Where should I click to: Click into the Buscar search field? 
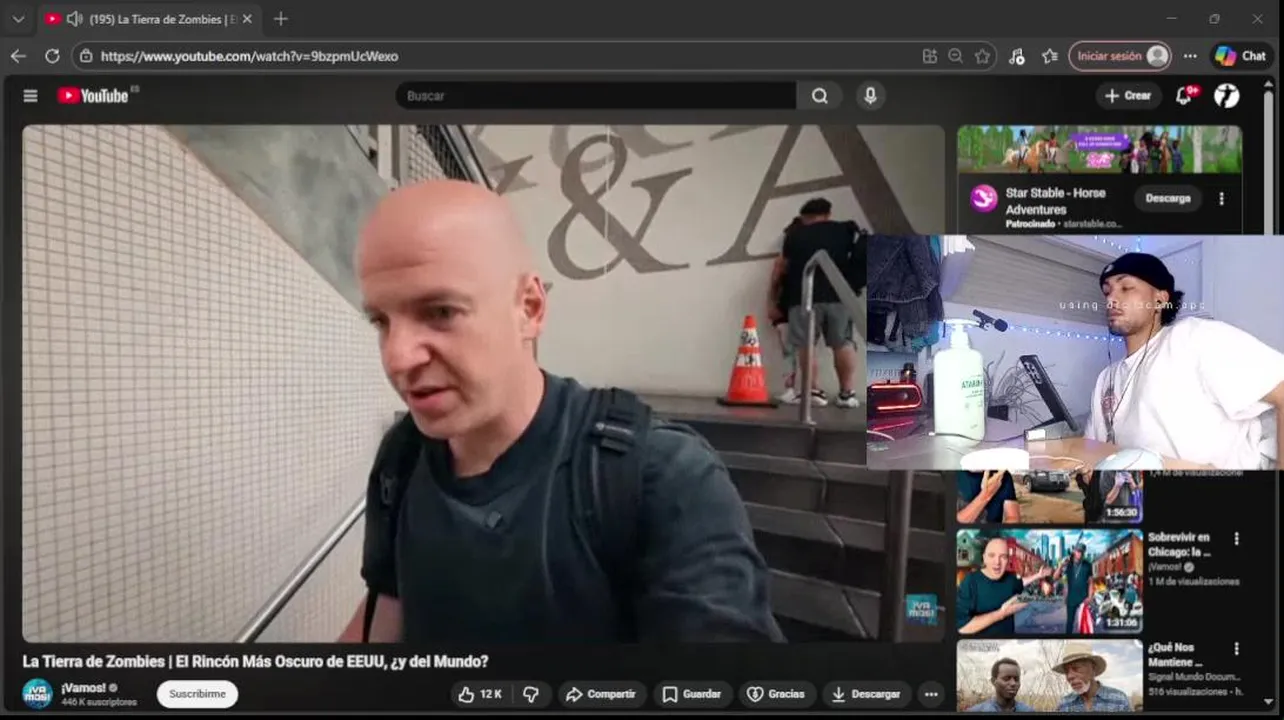597,96
